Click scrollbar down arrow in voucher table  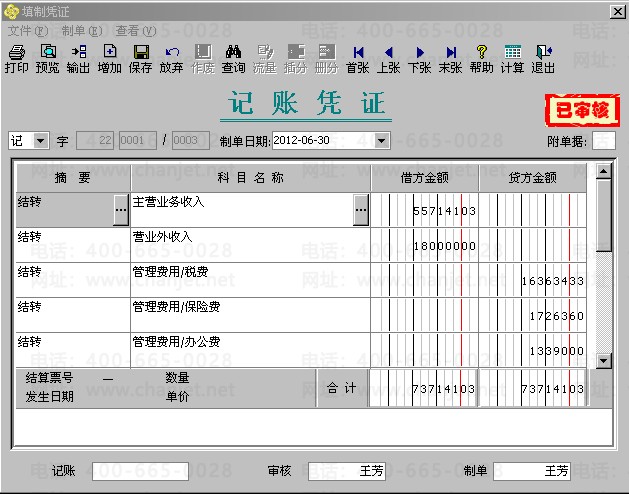click(603, 360)
